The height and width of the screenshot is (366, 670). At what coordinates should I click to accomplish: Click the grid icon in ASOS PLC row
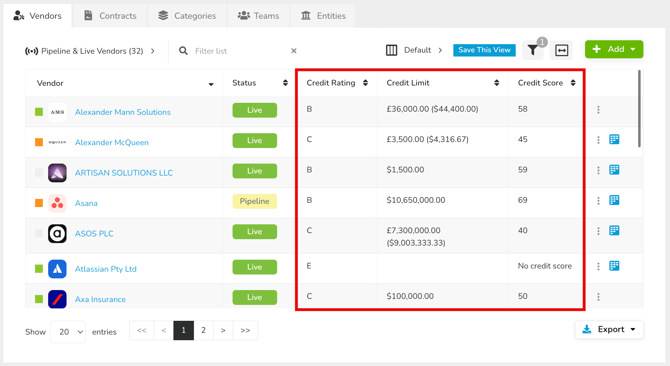(x=614, y=231)
